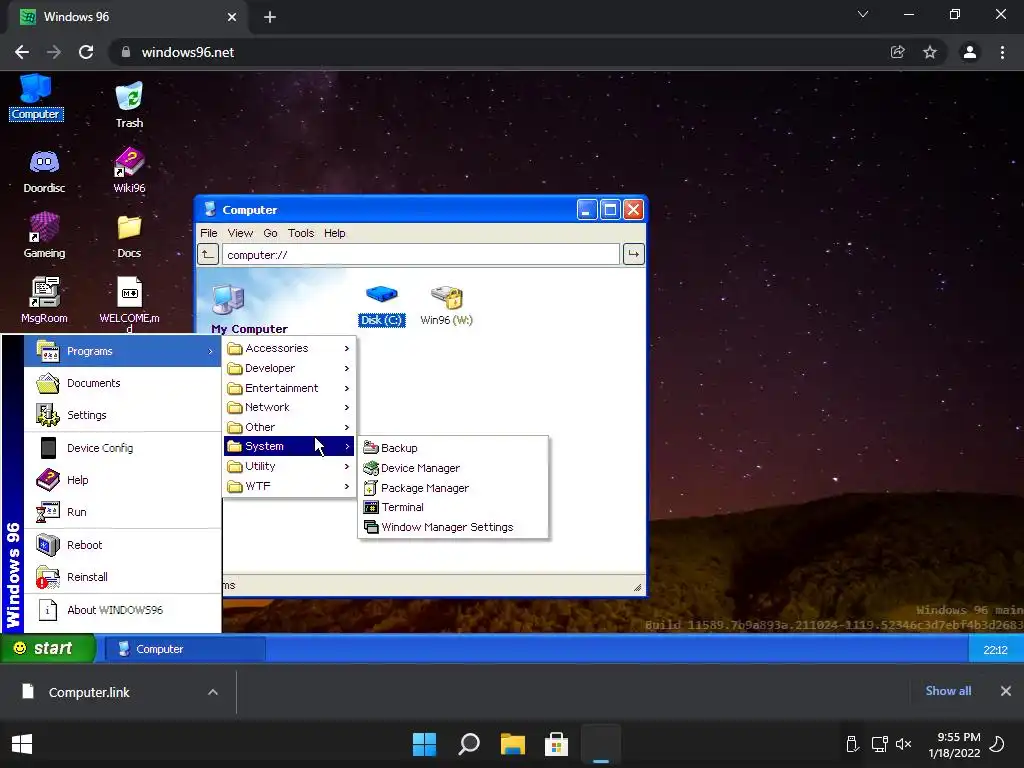Open a new browser tab
The image size is (1024, 768).
(270, 17)
